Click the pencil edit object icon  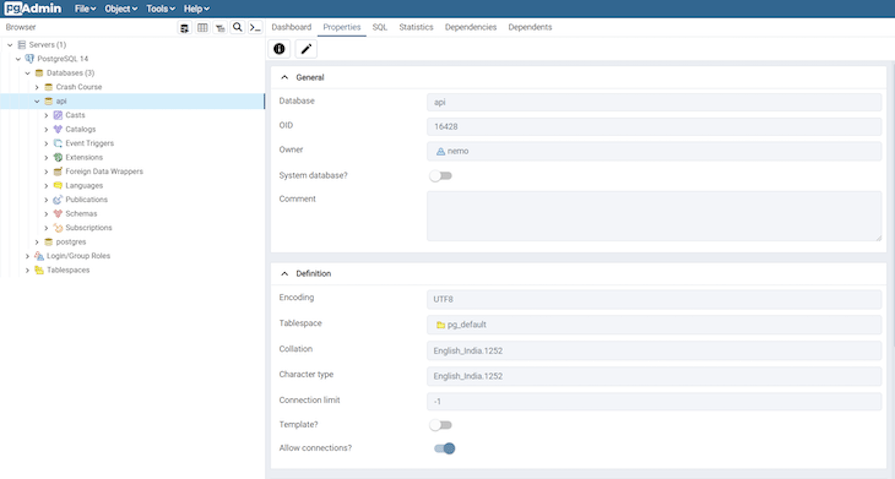click(x=306, y=49)
